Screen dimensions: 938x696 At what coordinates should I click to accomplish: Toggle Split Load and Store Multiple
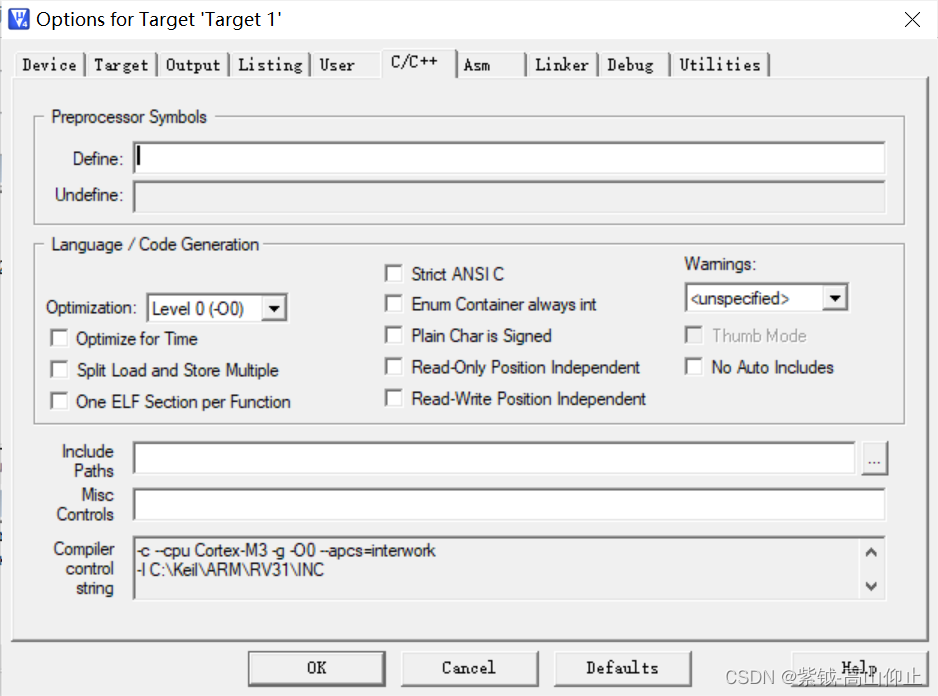tap(59, 369)
